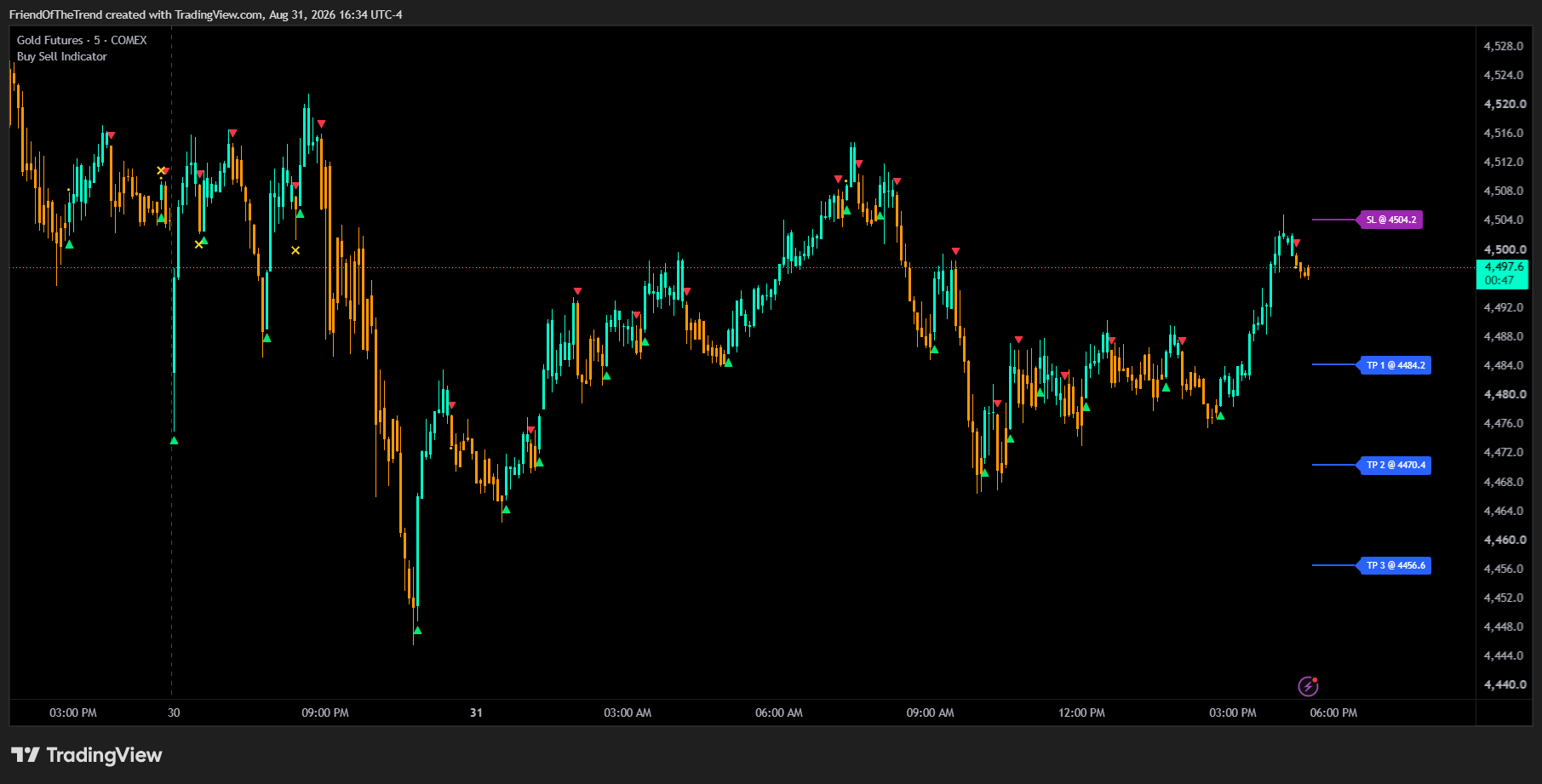1542x784 pixels.
Task: Click the 4,440.0 price axis label
Action: pyautogui.click(x=1504, y=684)
